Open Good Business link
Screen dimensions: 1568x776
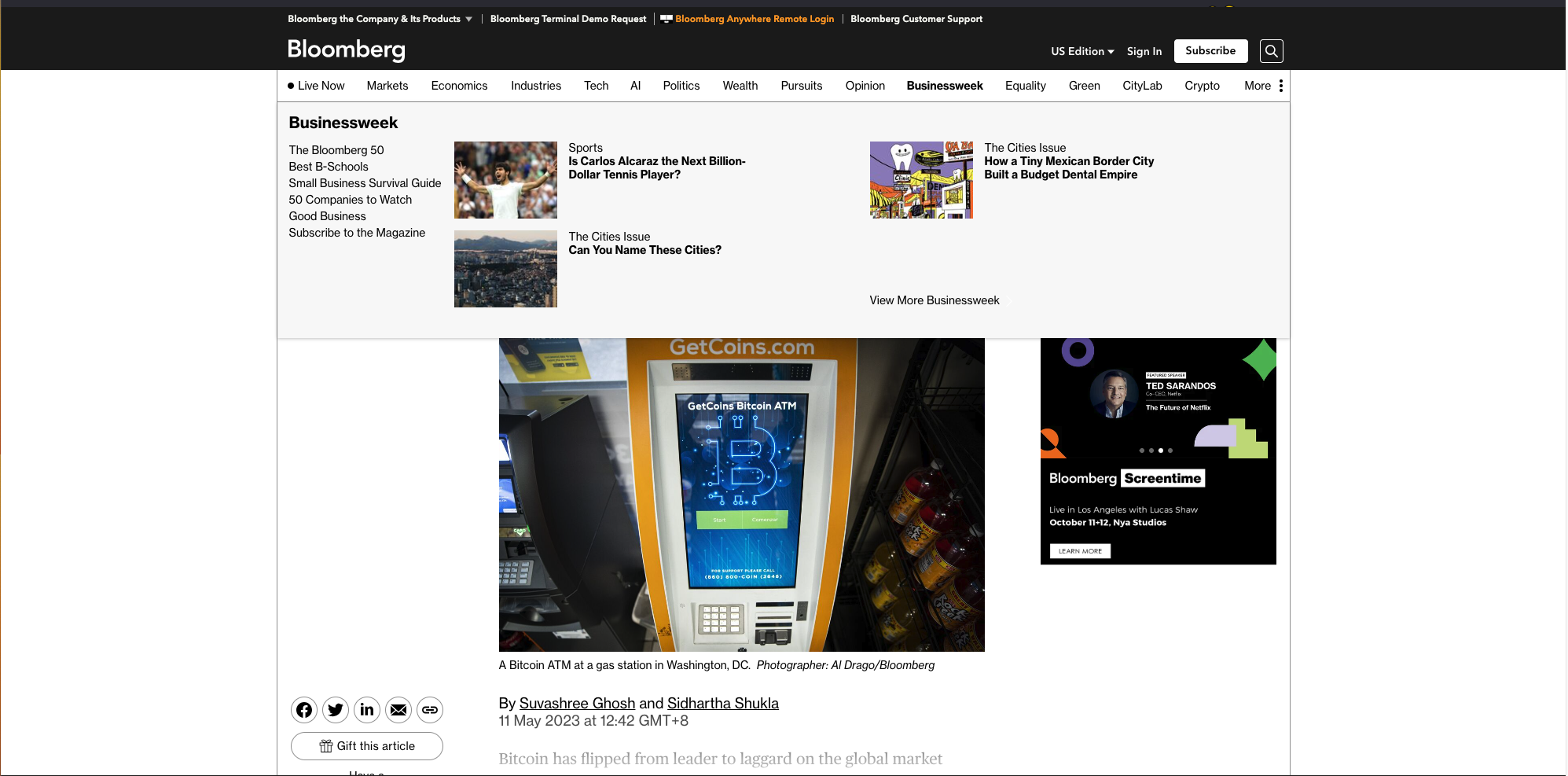click(x=327, y=216)
